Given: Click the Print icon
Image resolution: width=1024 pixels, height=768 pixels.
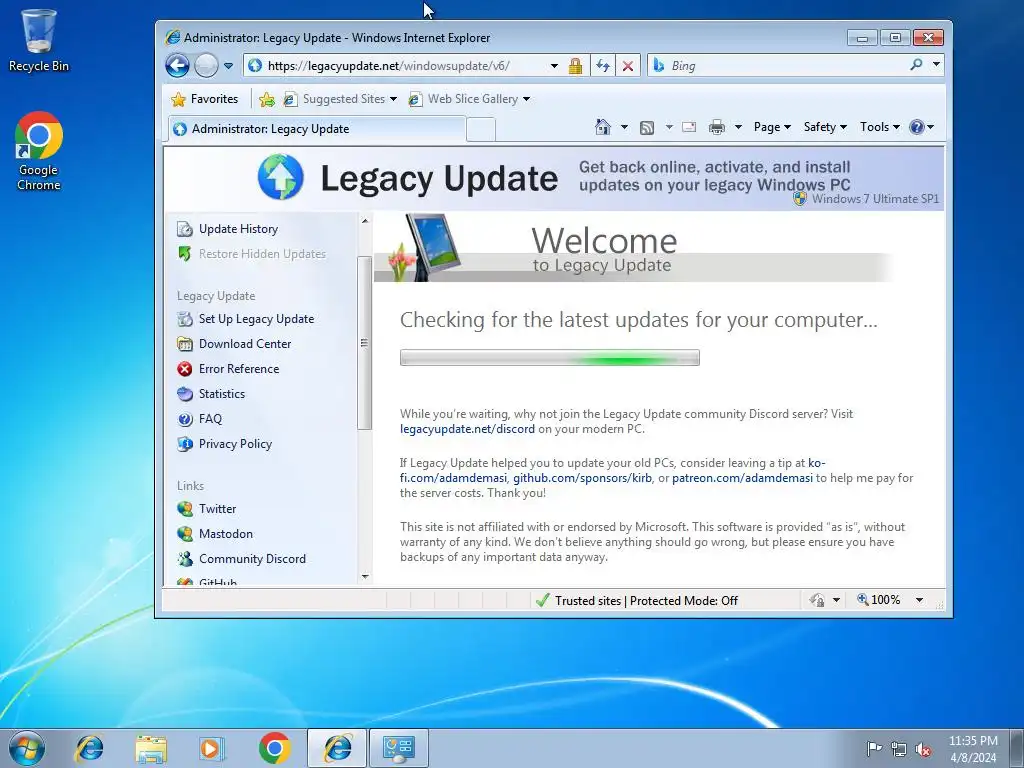Looking at the screenshot, I should click(x=717, y=127).
